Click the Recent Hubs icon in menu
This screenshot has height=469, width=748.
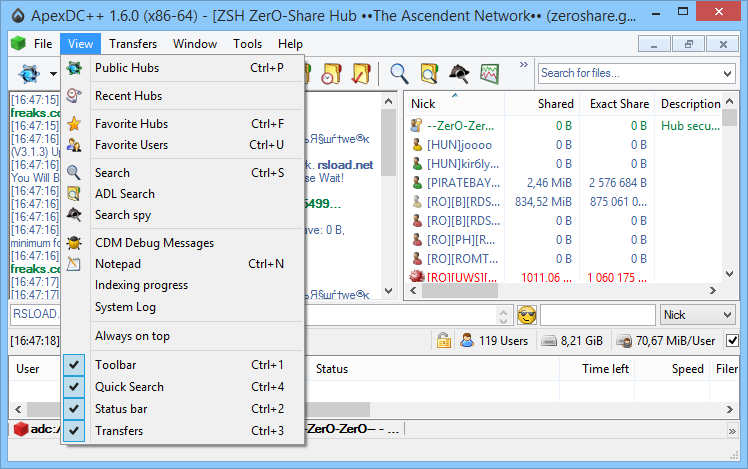[74, 96]
